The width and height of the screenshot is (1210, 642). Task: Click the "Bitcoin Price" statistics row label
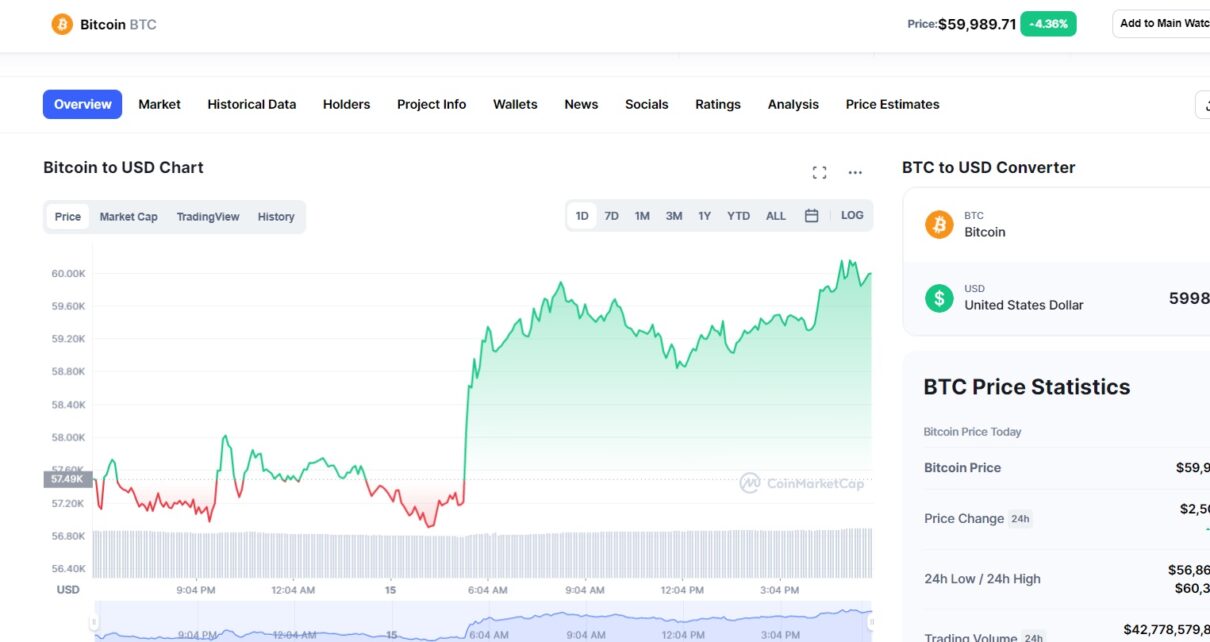click(962, 468)
